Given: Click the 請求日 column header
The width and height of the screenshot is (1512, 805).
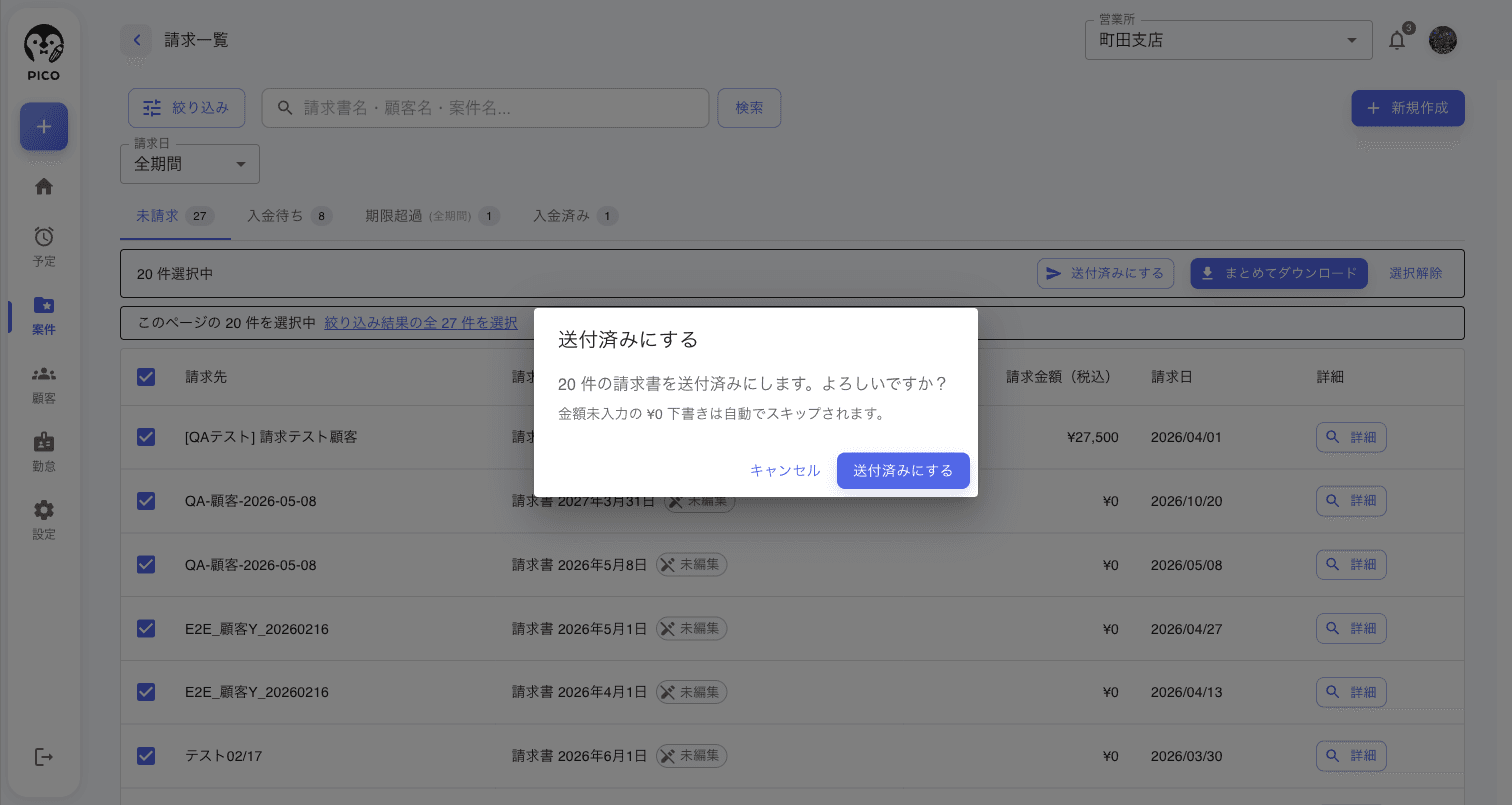Looking at the screenshot, I should pyautogui.click(x=1172, y=377).
